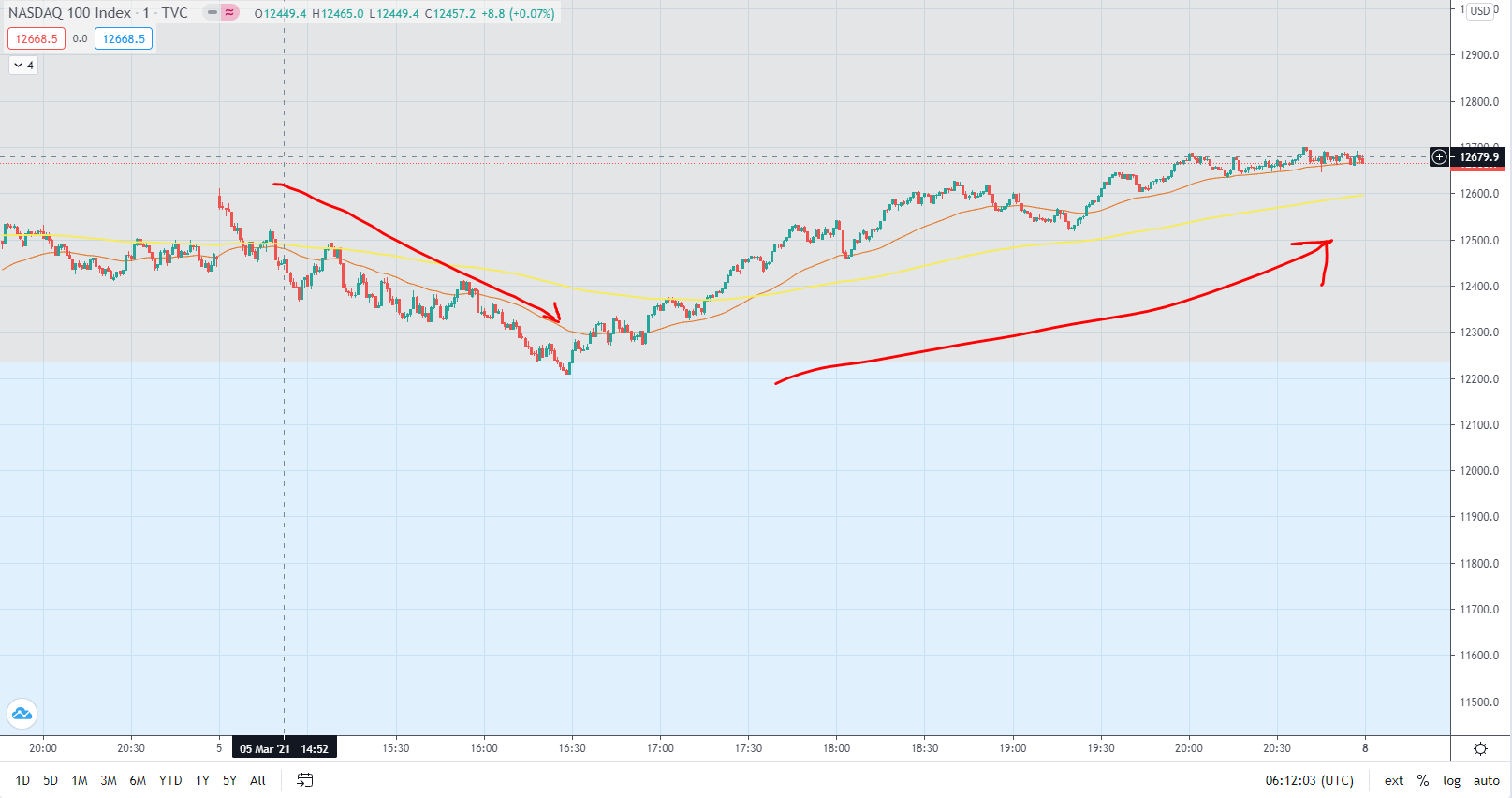Switch to the YTD date range
Image resolution: width=1512 pixels, height=798 pixels.
point(170,780)
